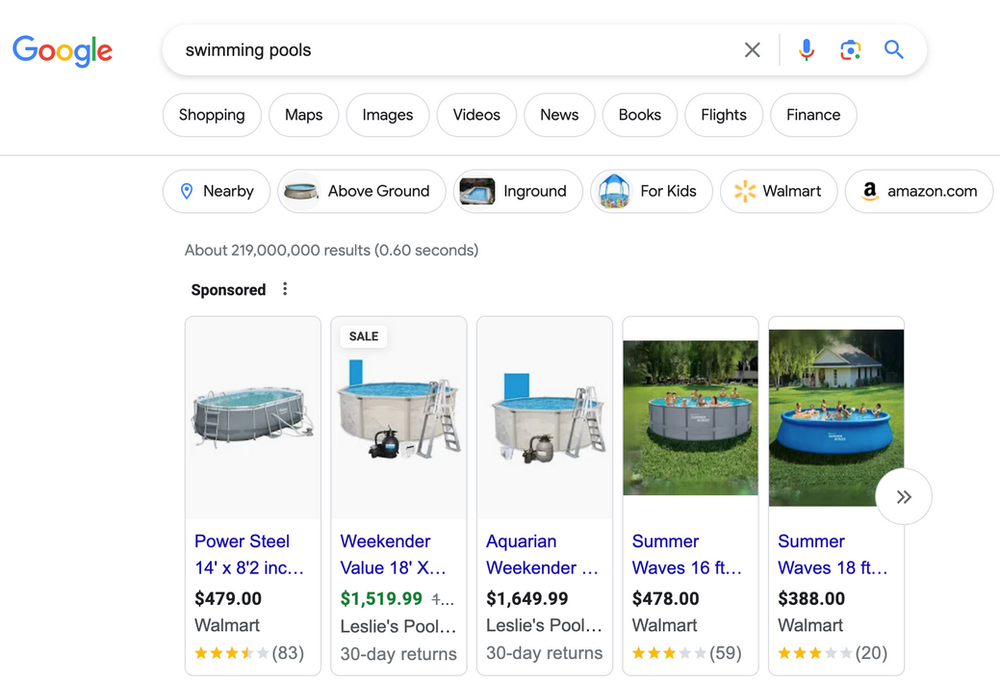Open the Power Steel pool image
Viewport: 1000px width, 689px height.
(253, 418)
